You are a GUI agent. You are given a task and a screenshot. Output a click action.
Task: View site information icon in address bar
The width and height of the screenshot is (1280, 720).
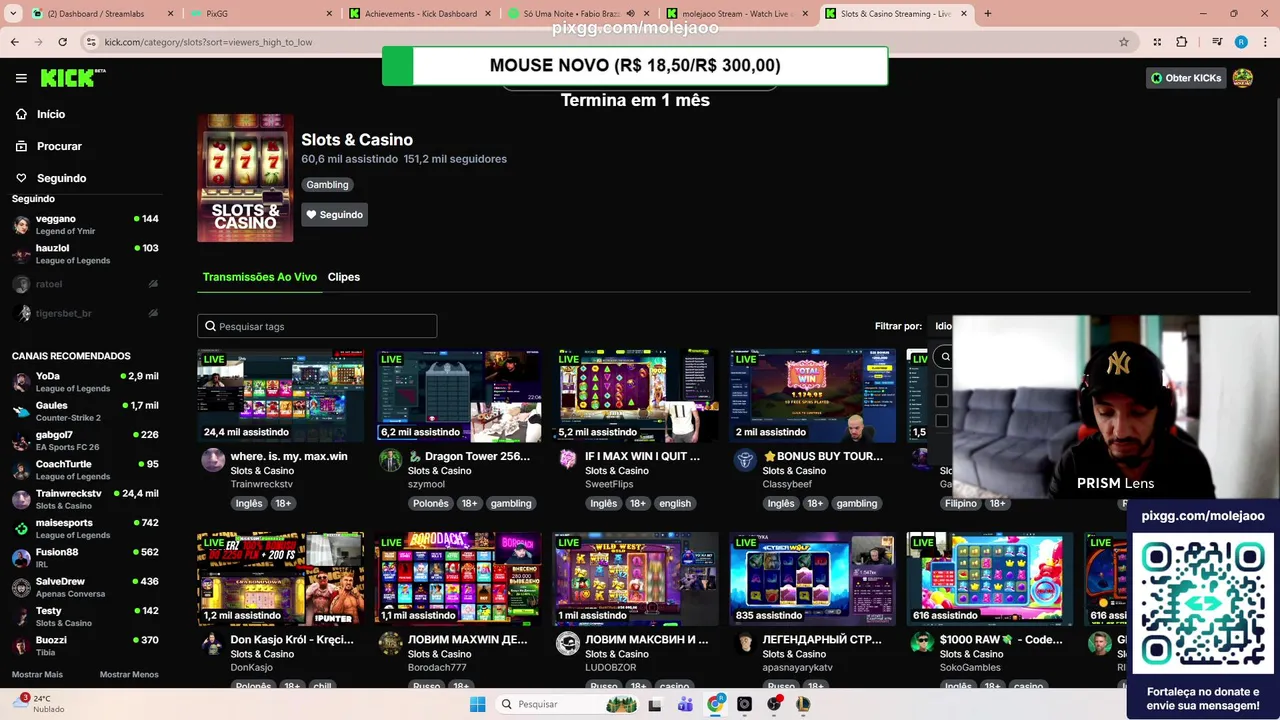pyautogui.click(x=91, y=42)
